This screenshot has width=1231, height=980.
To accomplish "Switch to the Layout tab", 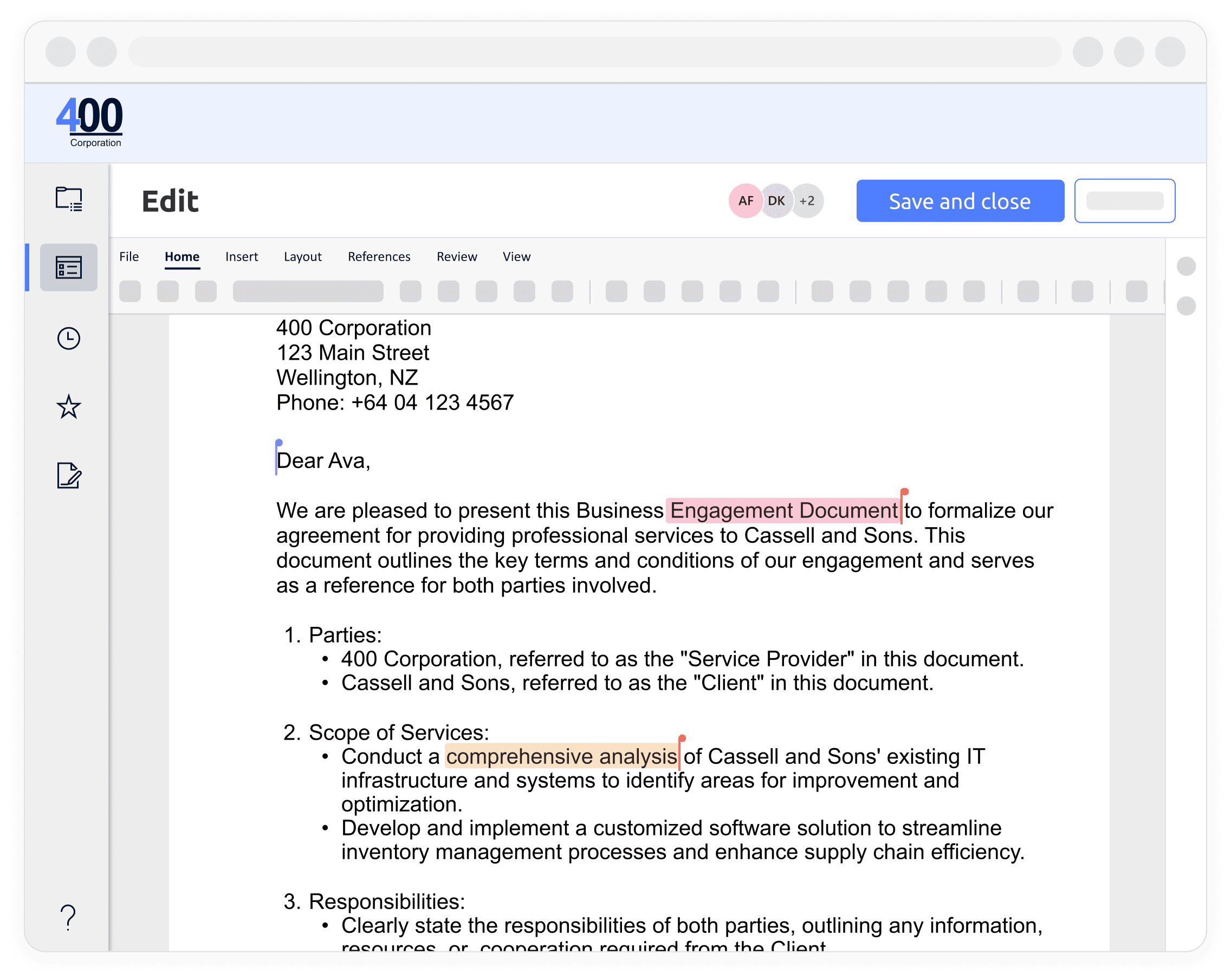I will [x=303, y=256].
